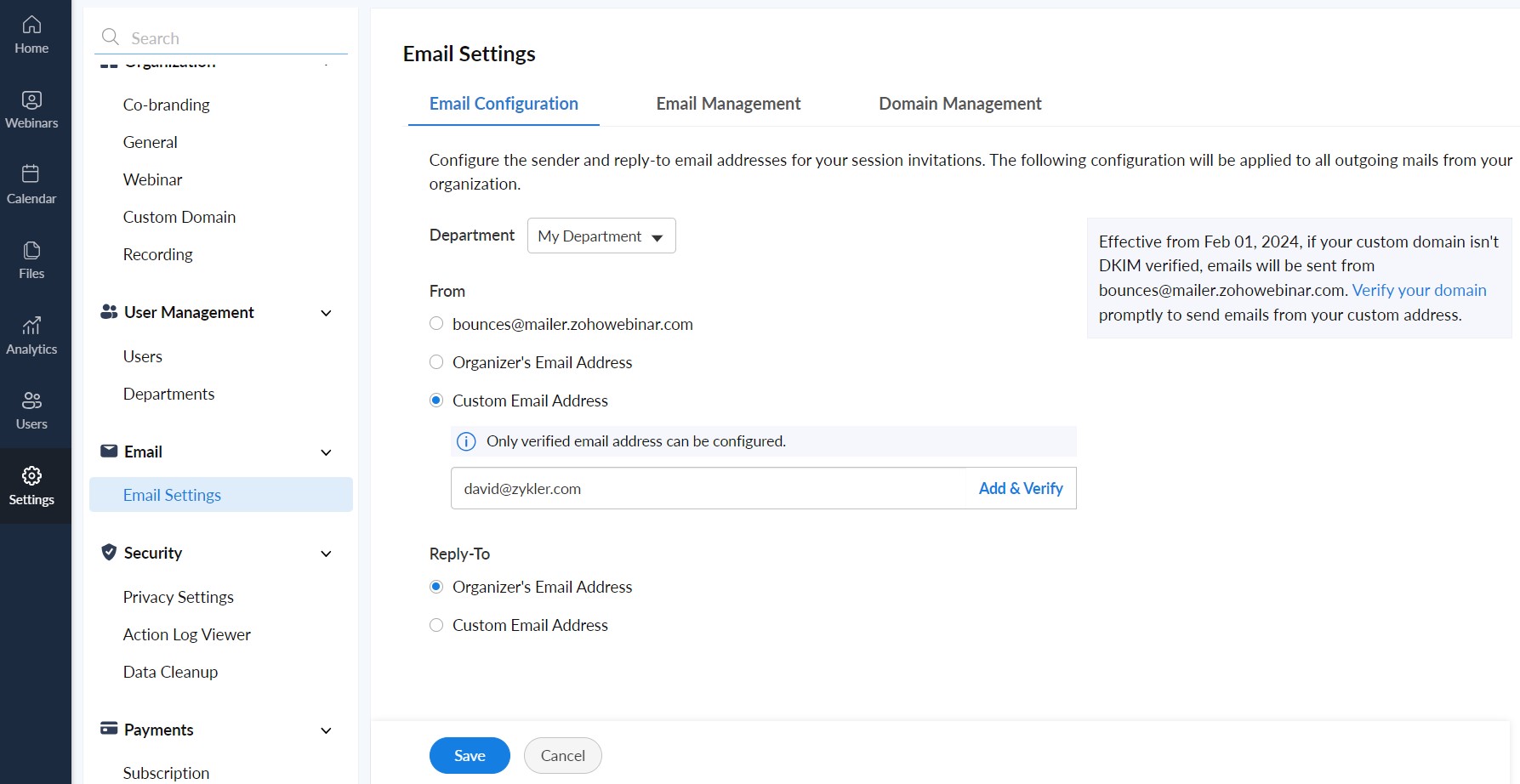Collapse the User Management section
Screen dimensions: 1520x784
pos(326,313)
